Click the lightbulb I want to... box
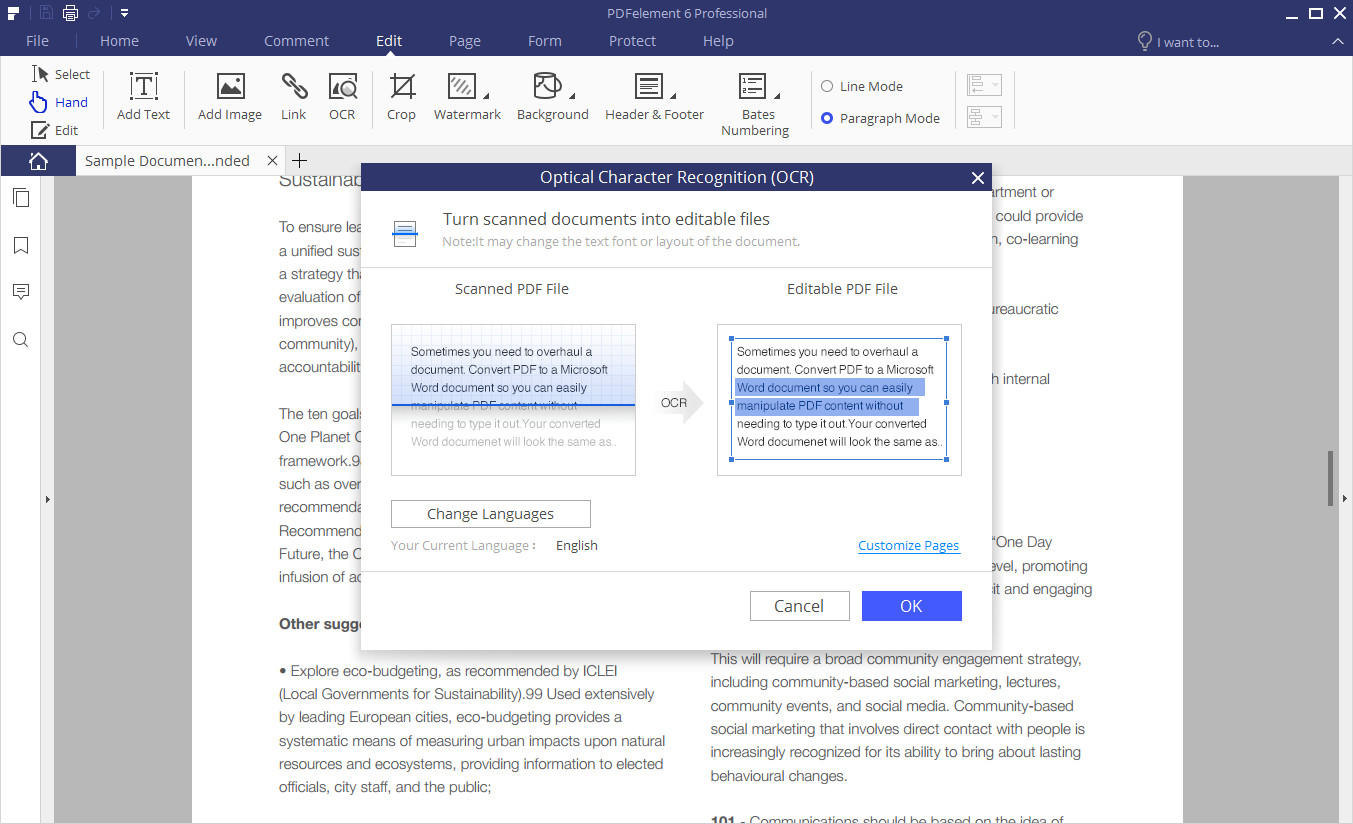 point(1178,41)
